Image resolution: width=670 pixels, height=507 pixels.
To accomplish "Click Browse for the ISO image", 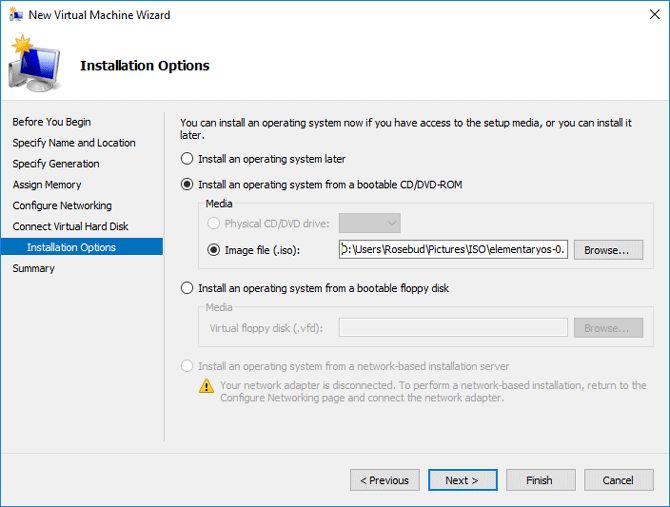I will point(607,250).
